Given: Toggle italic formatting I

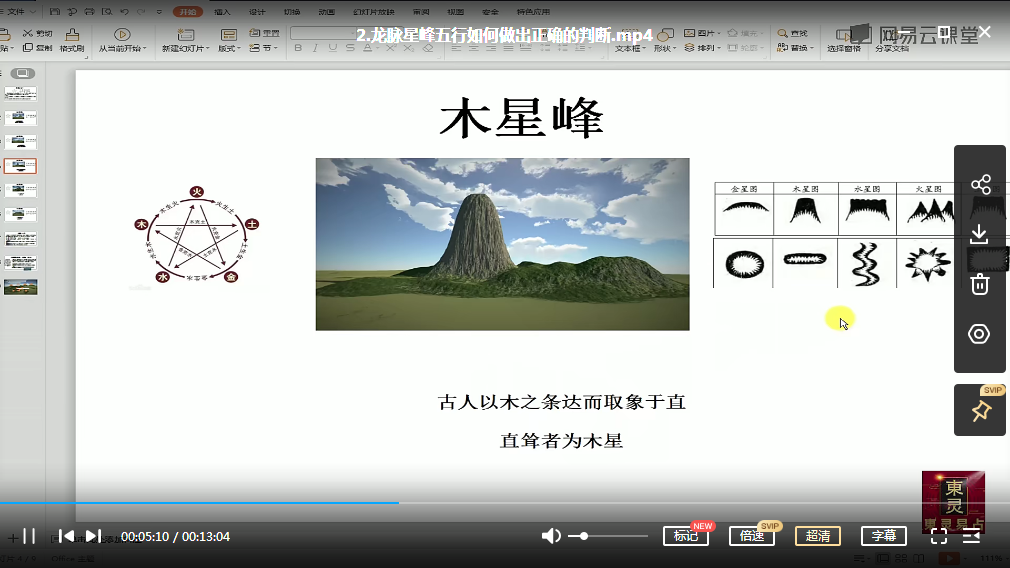Looking at the screenshot, I should (x=315, y=48).
